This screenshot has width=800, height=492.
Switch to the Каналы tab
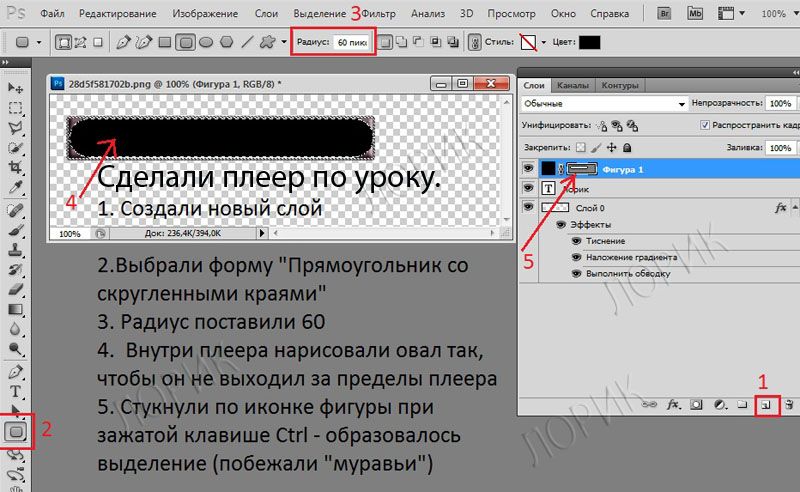pyautogui.click(x=572, y=83)
